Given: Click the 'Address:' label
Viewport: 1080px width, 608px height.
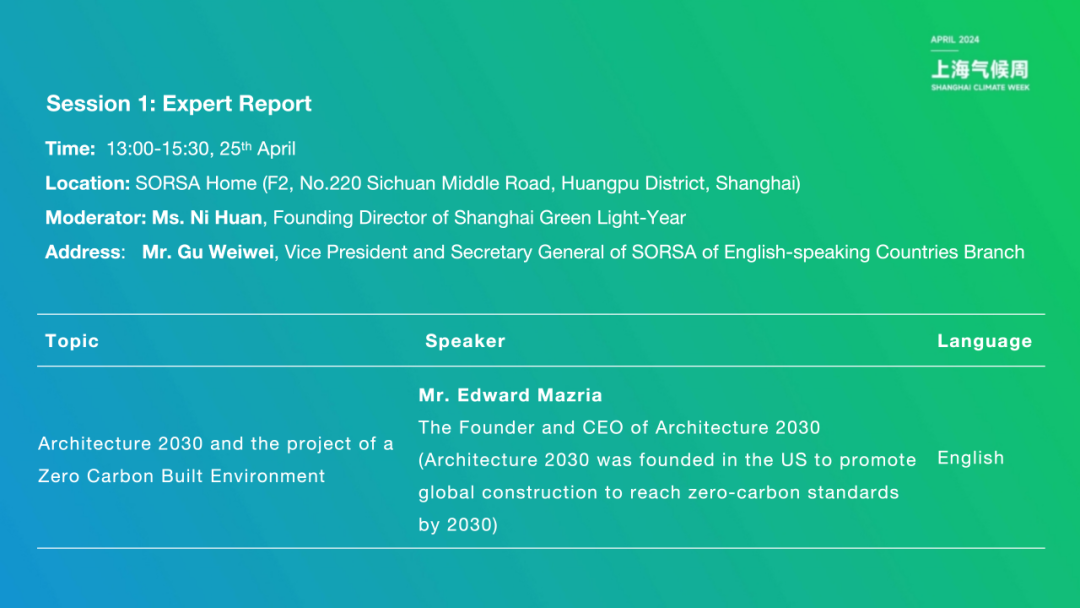Looking at the screenshot, I should coord(85,252).
